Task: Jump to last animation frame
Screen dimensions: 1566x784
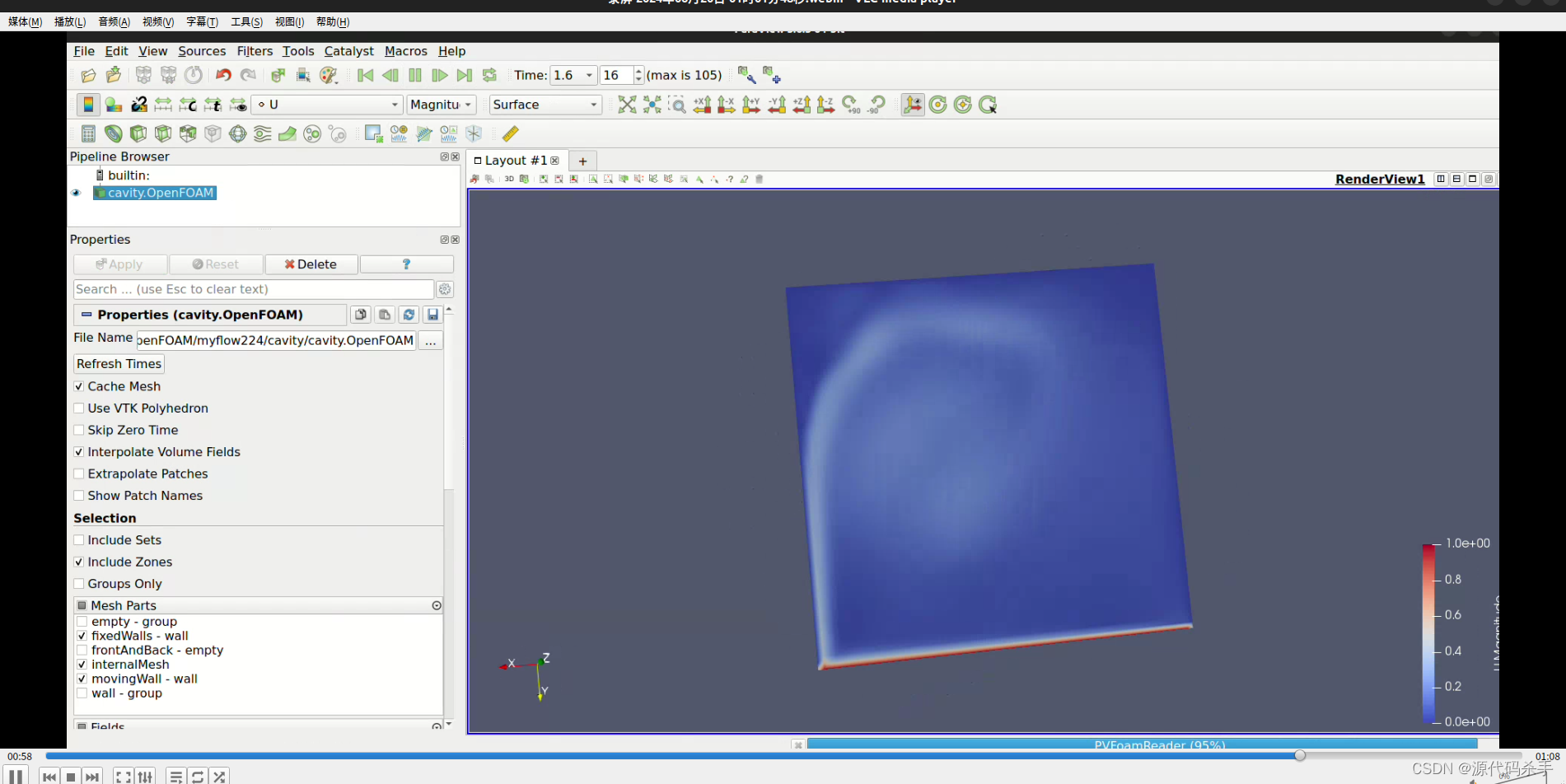Action: [465, 75]
